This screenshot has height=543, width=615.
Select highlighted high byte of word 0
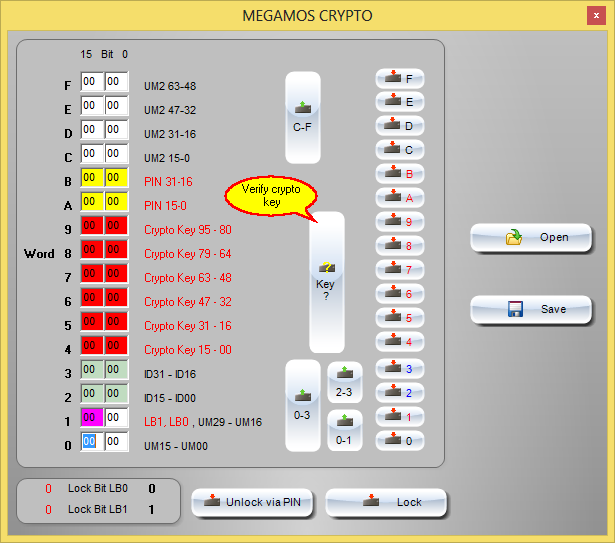92,441
